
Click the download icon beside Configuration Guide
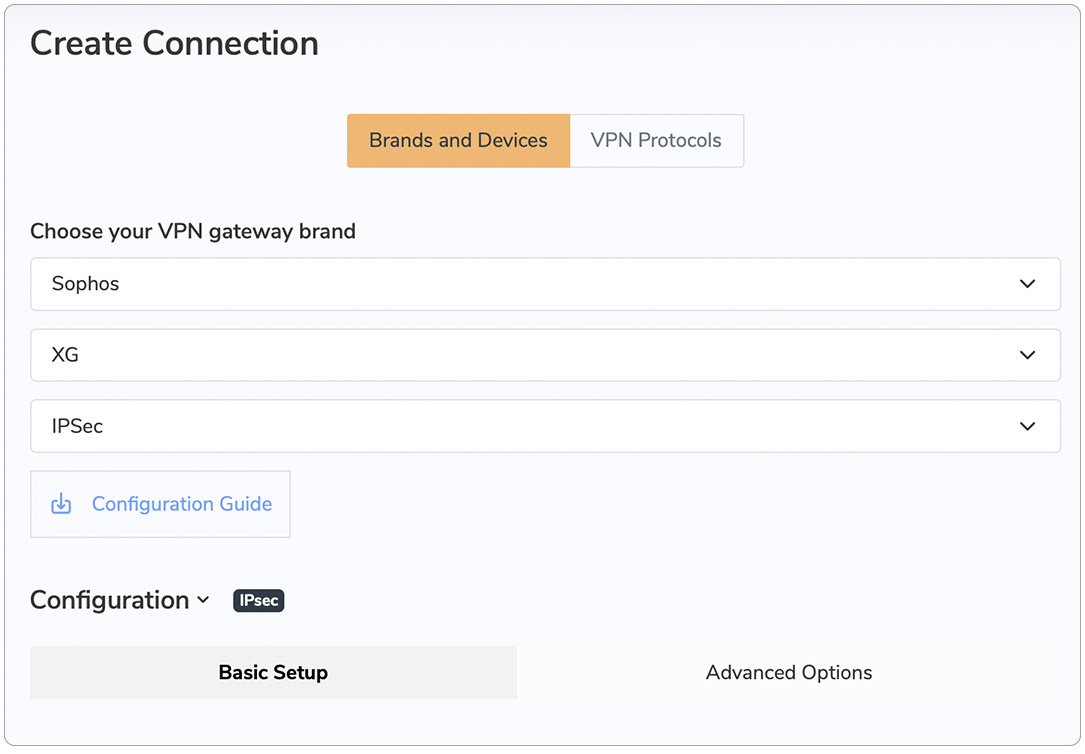pyautogui.click(x=61, y=504)
